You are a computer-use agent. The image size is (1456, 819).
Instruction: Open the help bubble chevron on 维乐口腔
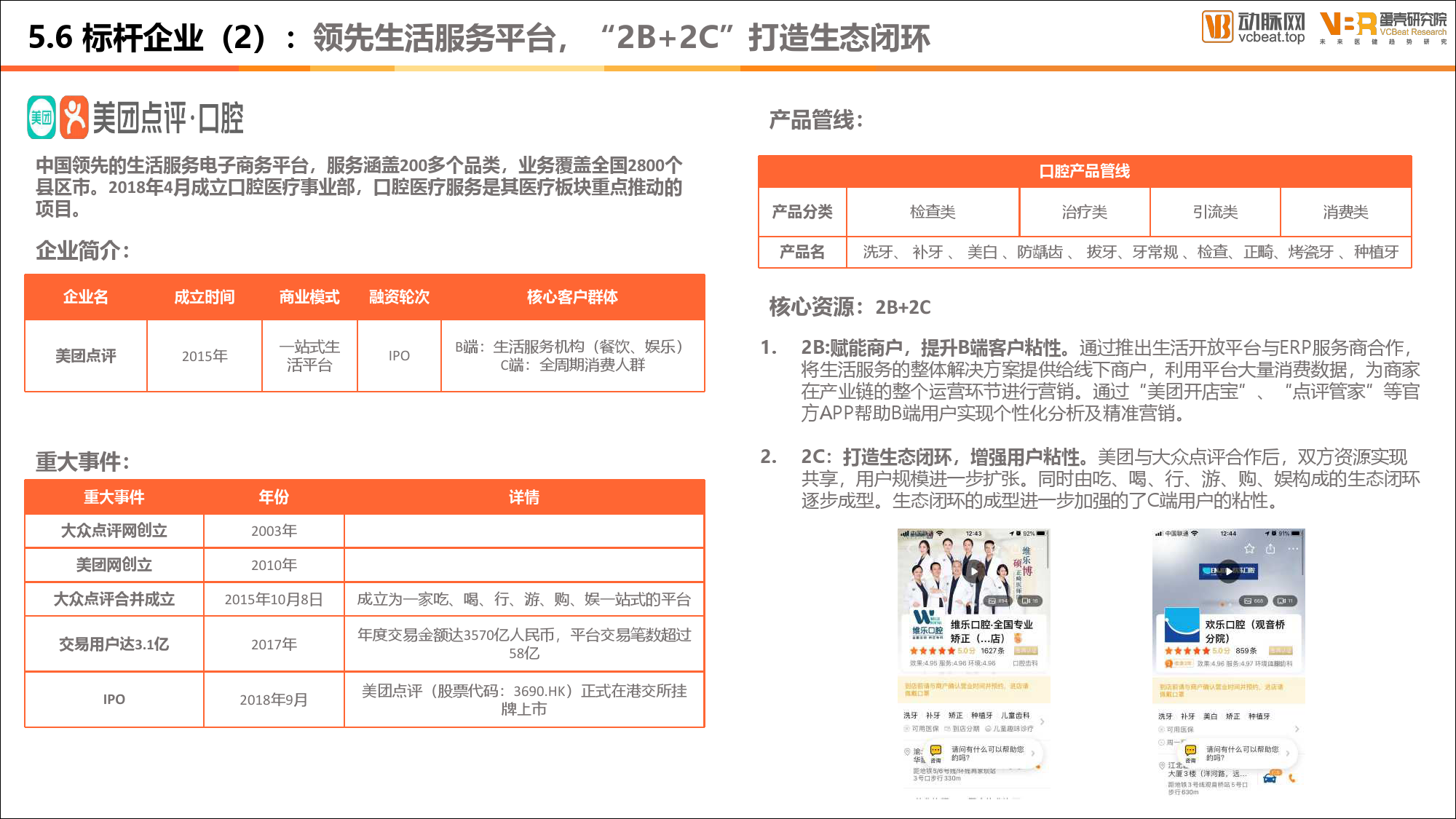pyautogui.click(x=1032, y=753)
